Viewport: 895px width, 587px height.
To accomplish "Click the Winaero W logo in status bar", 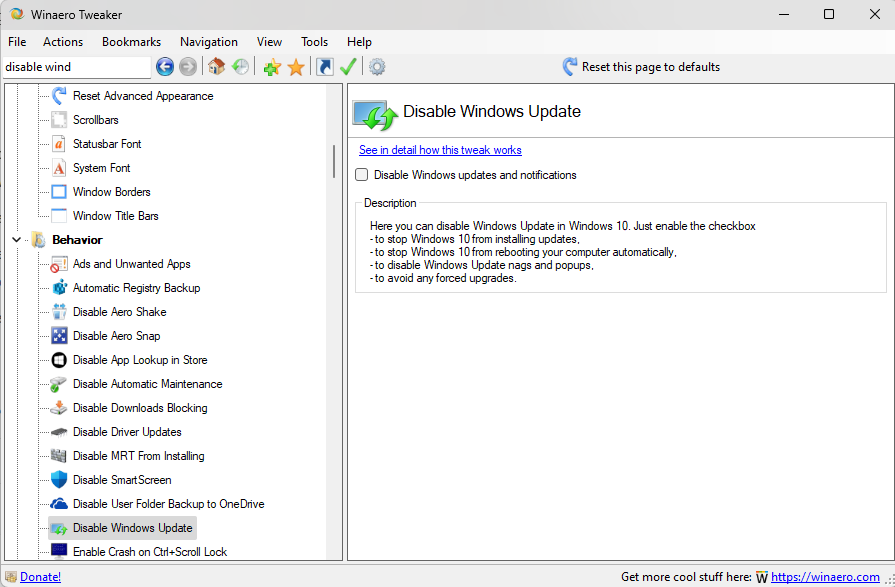I will (762, 577).
